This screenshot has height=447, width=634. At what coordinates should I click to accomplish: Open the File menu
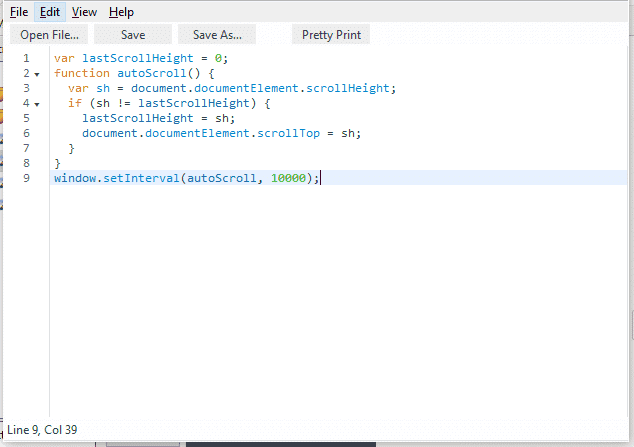tap(19, 12)
